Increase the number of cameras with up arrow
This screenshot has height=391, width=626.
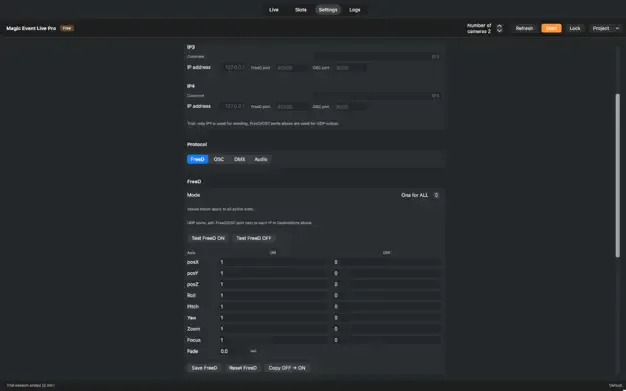499,26
